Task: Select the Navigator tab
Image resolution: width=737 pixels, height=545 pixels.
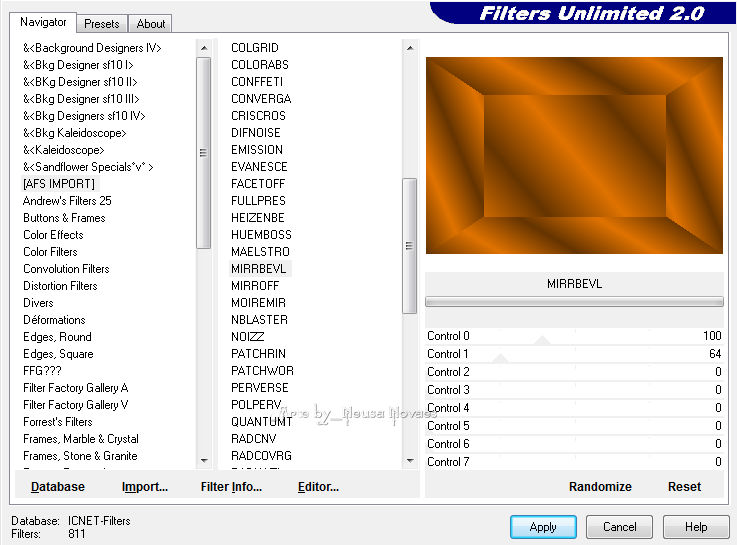Action: [x=43, y=22]
